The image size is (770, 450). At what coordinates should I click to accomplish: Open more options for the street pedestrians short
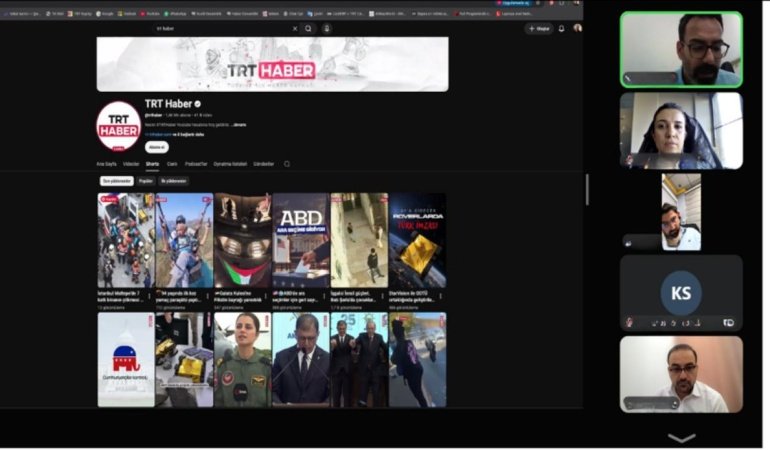[x=383, y=296]
